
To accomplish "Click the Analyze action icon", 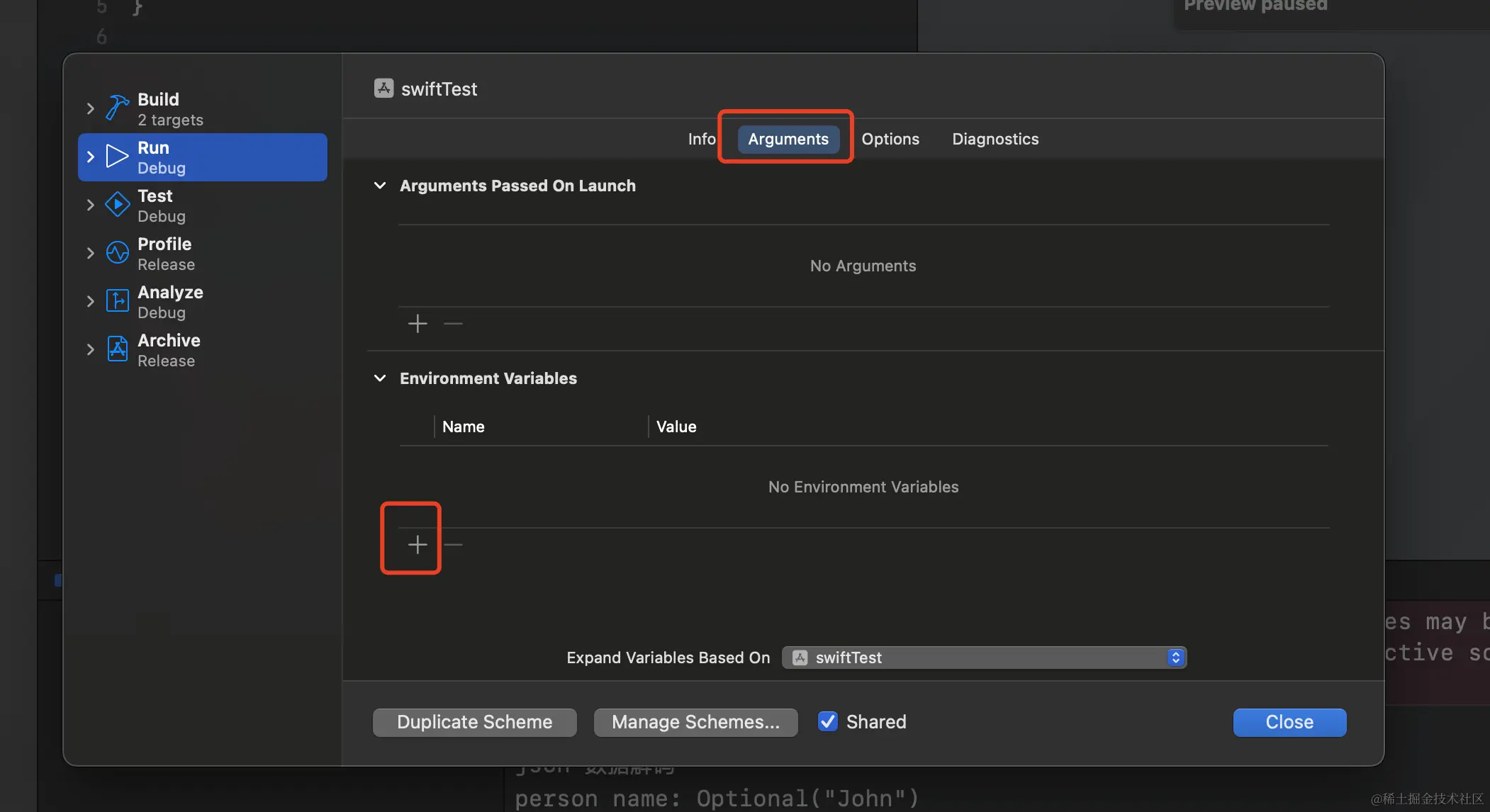I will pos(117,300).
